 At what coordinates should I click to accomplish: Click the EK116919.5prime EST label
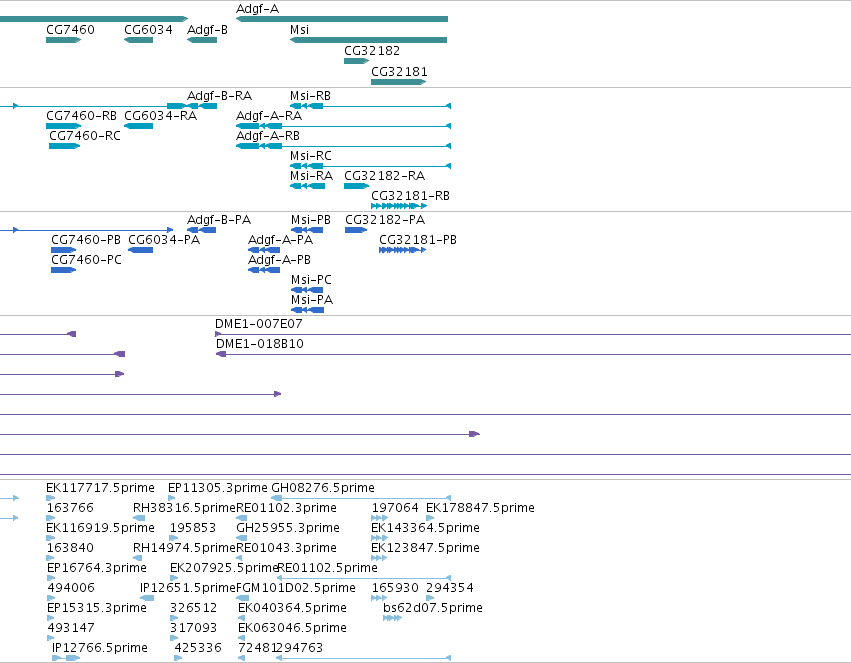(100, 528)
